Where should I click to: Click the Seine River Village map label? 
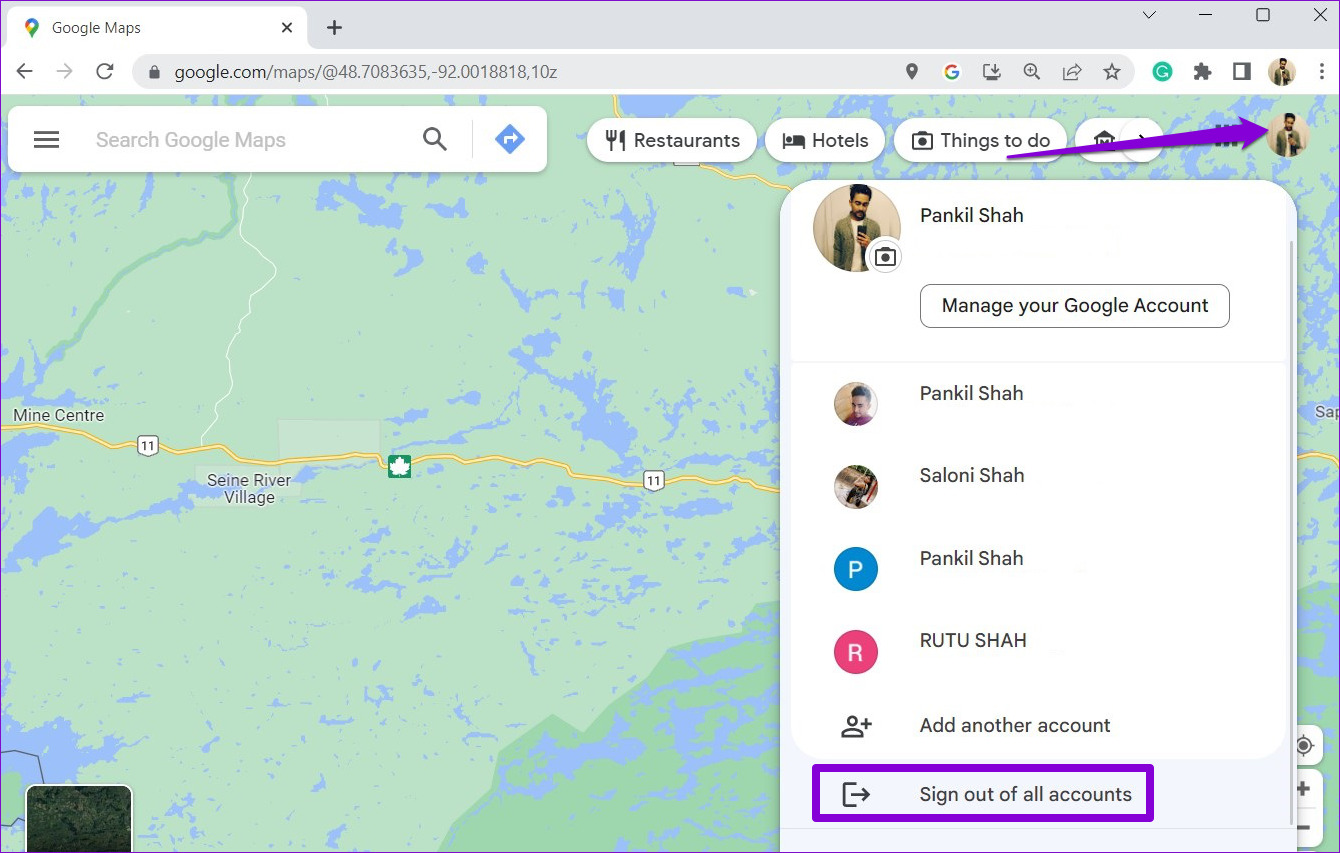[x=249, y=489]
